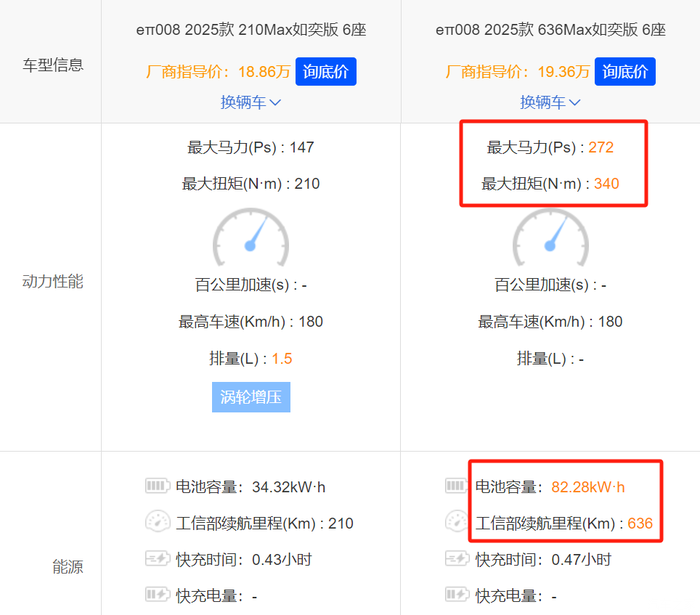Click fast-charge time icon beside 0.43小时
Image resolution: width=700 pixels, height=615 pixels.
click(158, 559)
